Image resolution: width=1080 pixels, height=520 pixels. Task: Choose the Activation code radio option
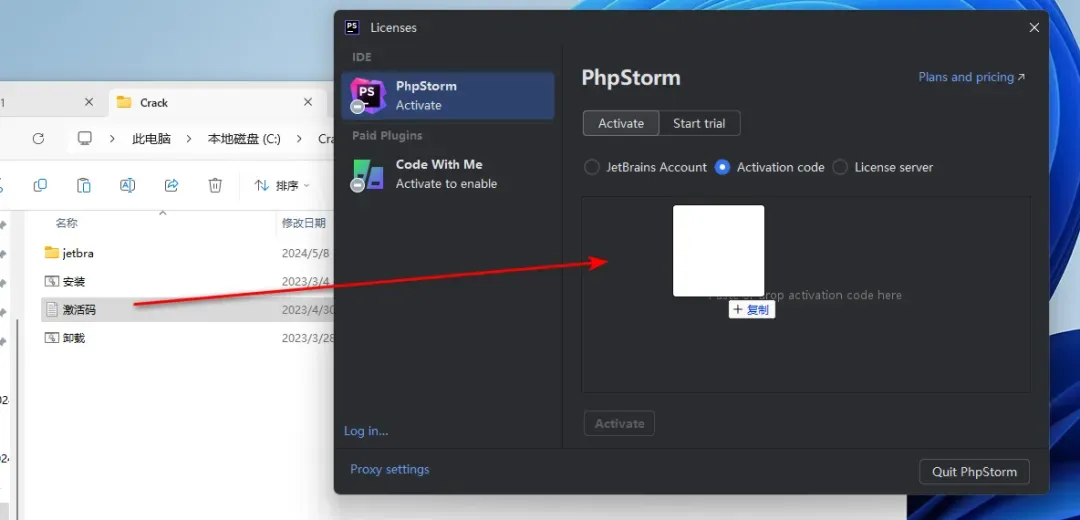(769, 167)
